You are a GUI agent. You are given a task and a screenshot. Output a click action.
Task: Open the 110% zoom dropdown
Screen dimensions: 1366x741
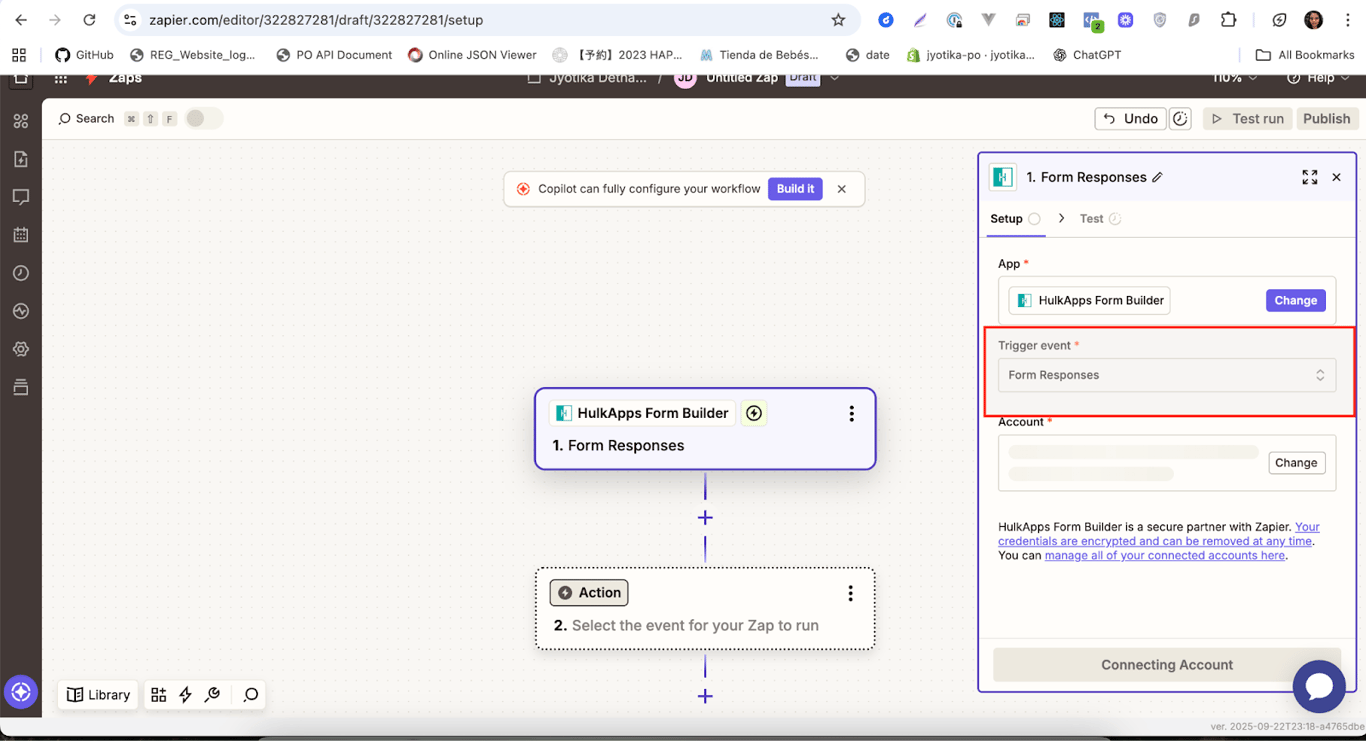pos(1234,78)
